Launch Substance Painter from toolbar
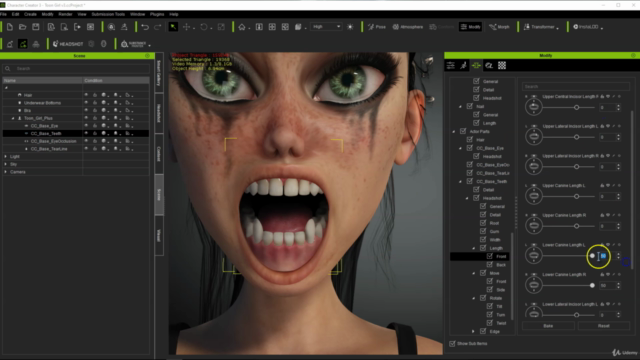The height and width of the screenshot is (360, 640). pyautogui.click(x=133, y=44)
